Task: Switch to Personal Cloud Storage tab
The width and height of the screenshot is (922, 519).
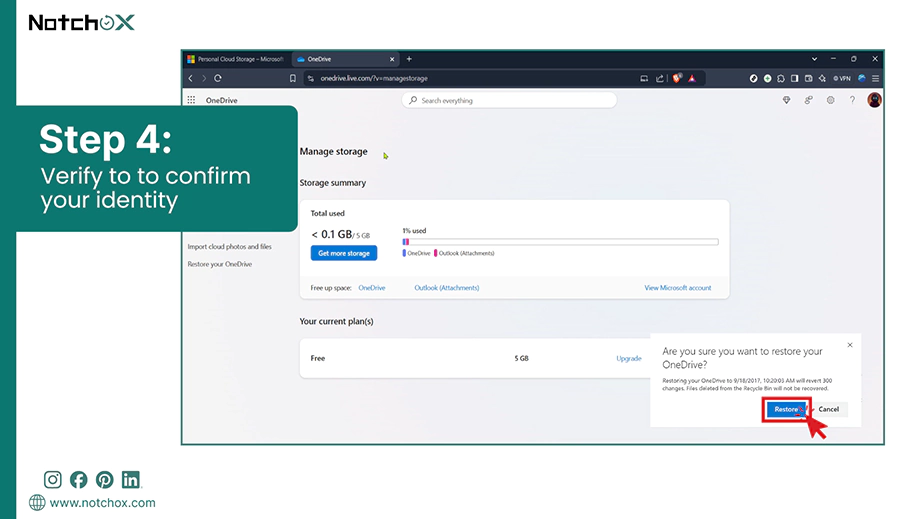Action: [x=236, y=59]
